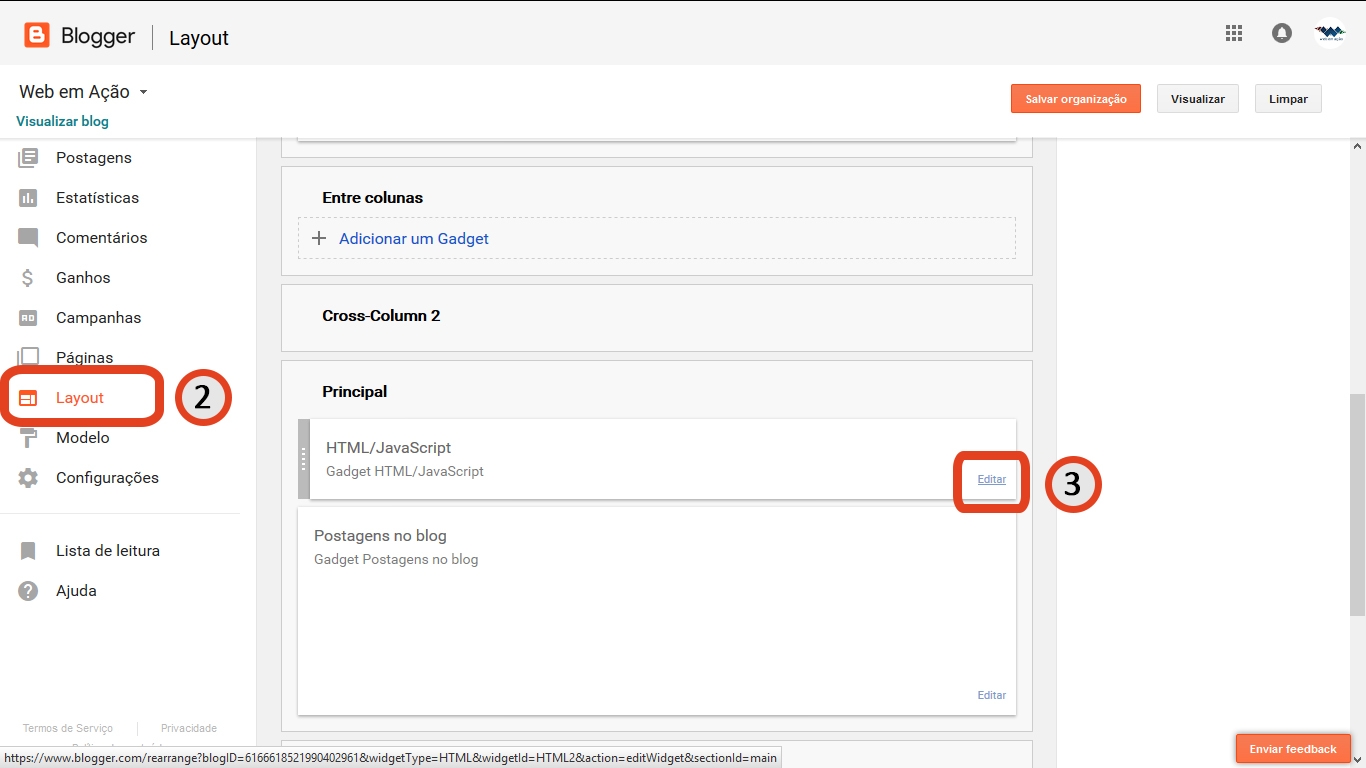The height and width of the screenshot is (768, 1366).
Task: Click the Ajuda question mark icon
Action: pyautogui.click(x=28, y=591)
